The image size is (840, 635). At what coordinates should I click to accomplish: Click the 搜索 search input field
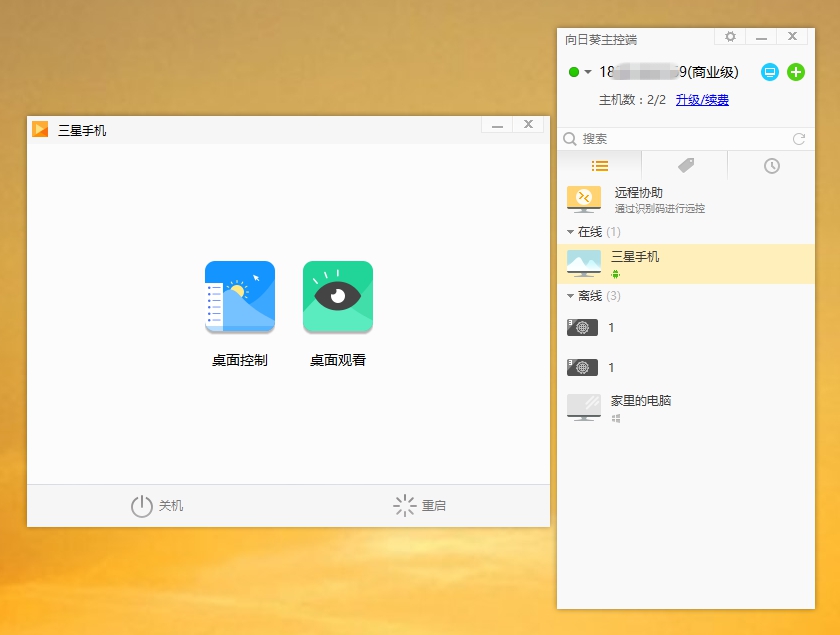tap(680, 139)
